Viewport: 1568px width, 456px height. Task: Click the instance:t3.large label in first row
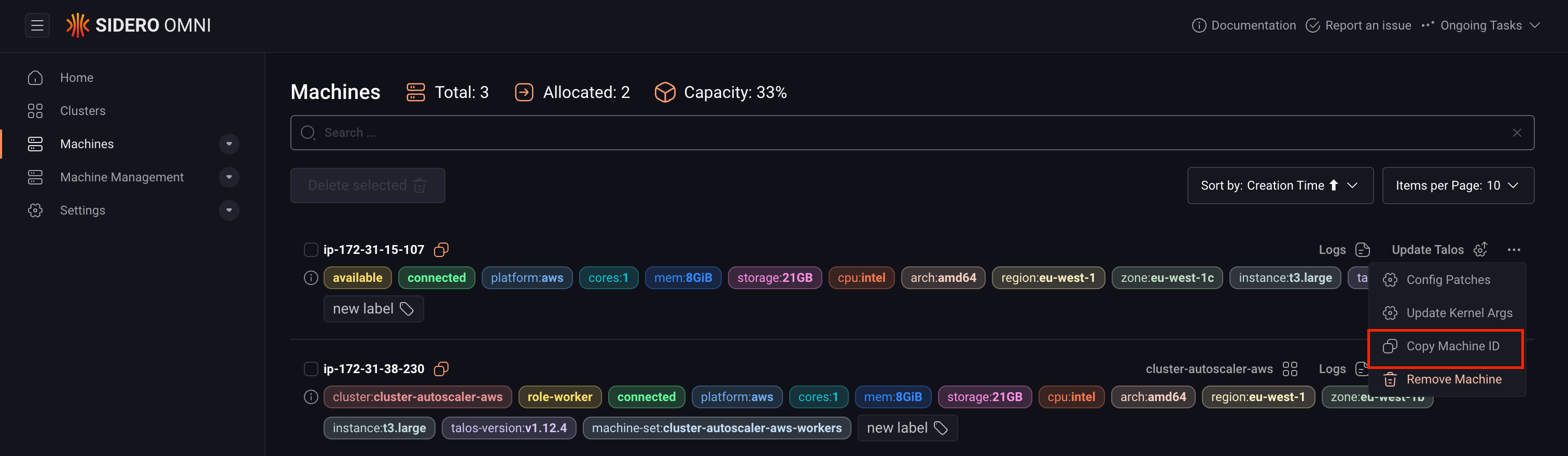1285,278
